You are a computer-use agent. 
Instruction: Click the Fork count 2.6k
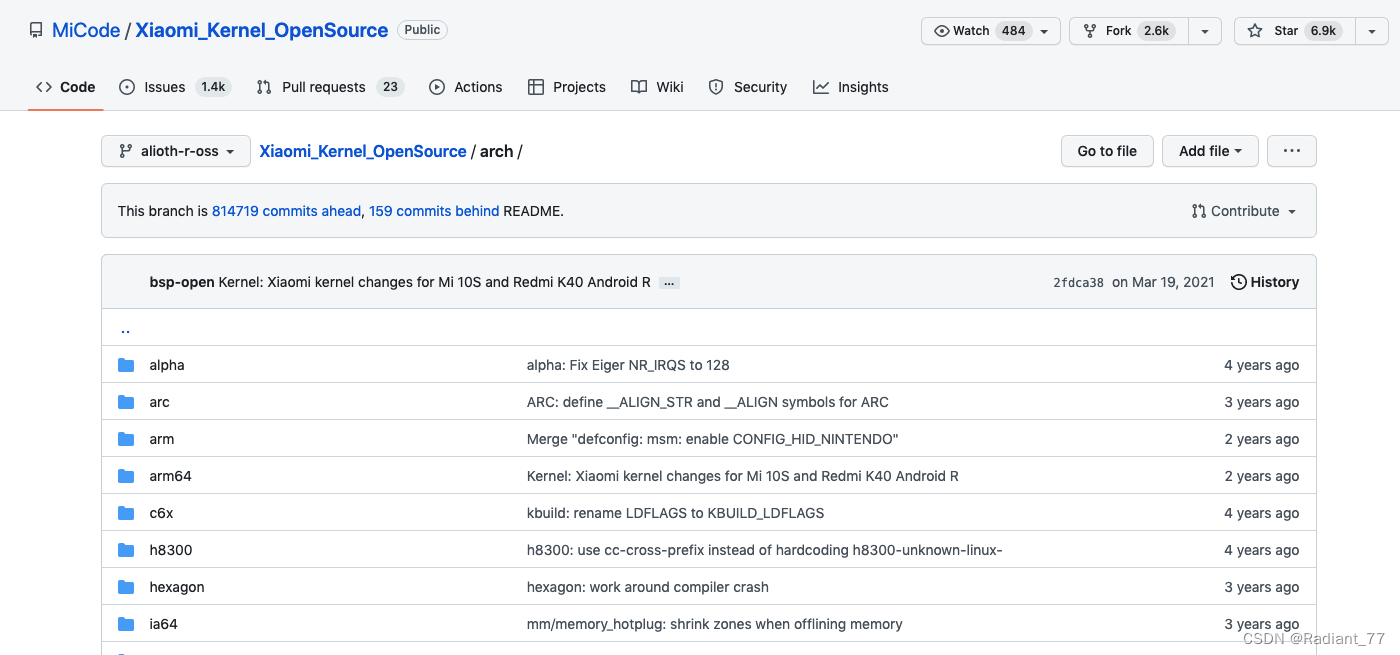tap(1156, 31)
